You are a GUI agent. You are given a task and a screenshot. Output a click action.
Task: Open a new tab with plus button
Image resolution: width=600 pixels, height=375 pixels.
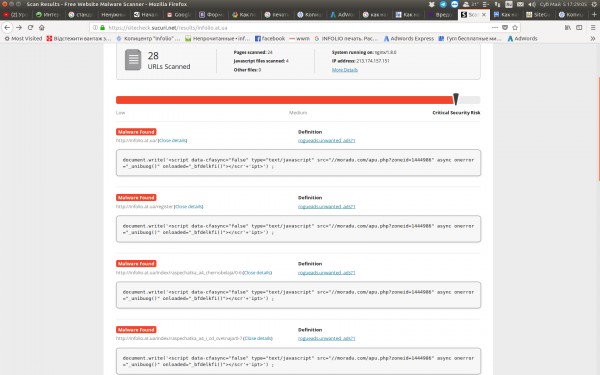[x=594, y=15]
